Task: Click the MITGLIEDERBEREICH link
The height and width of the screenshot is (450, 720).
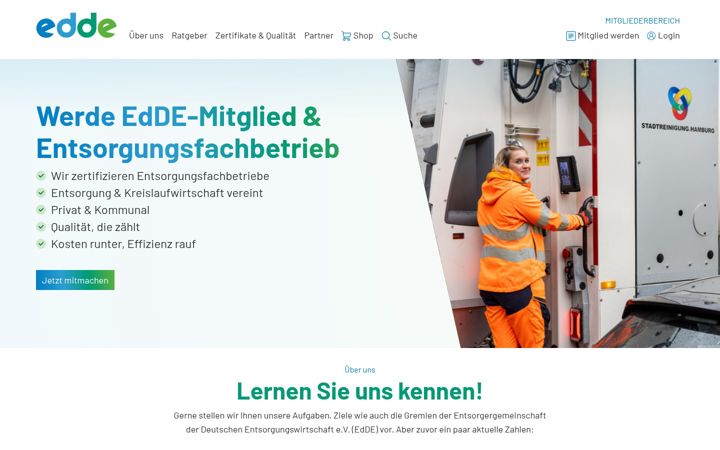Action: (642, 21)
